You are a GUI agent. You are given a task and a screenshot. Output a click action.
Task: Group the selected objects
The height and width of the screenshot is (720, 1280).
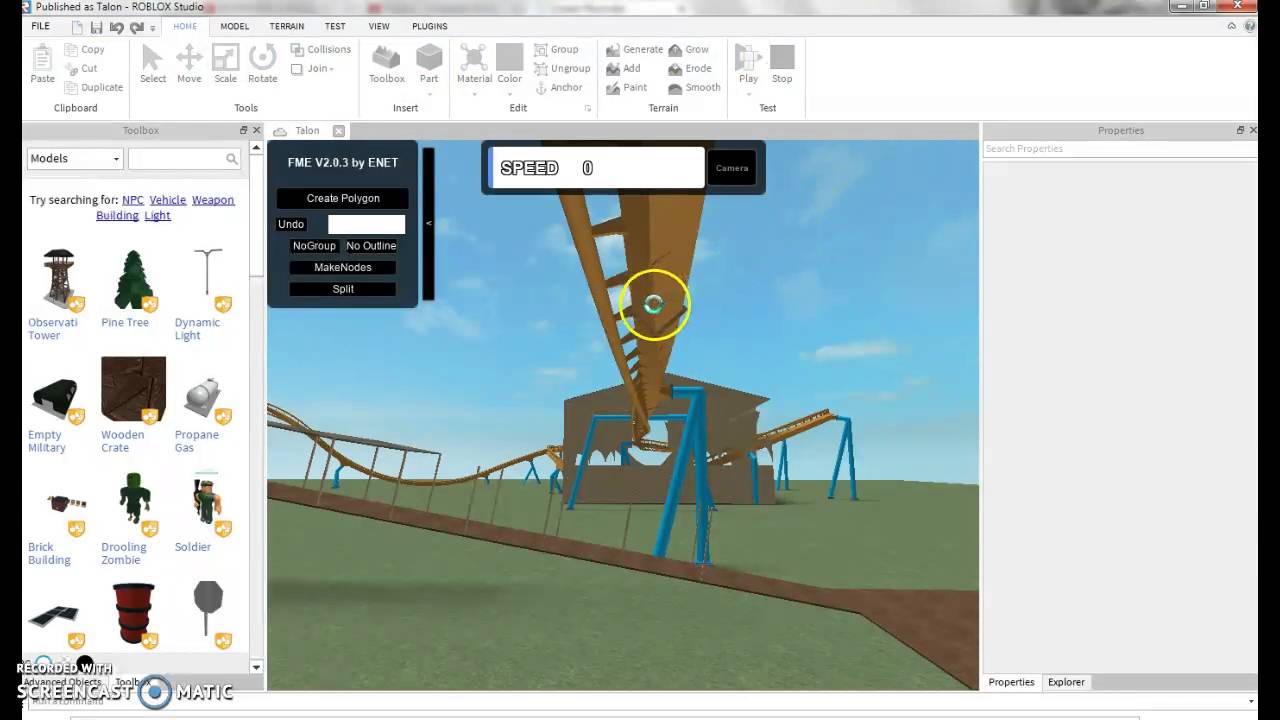pos(556,49)
